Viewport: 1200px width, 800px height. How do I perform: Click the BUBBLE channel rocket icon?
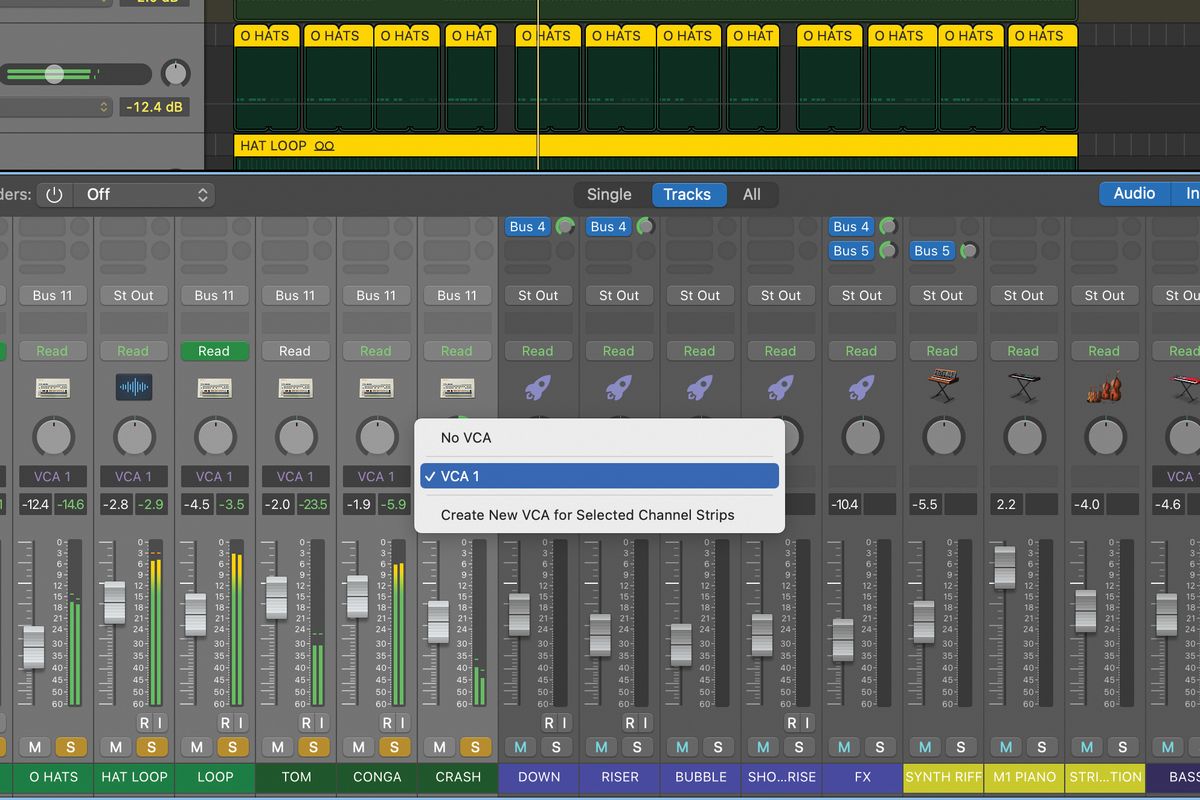[700, 388]
